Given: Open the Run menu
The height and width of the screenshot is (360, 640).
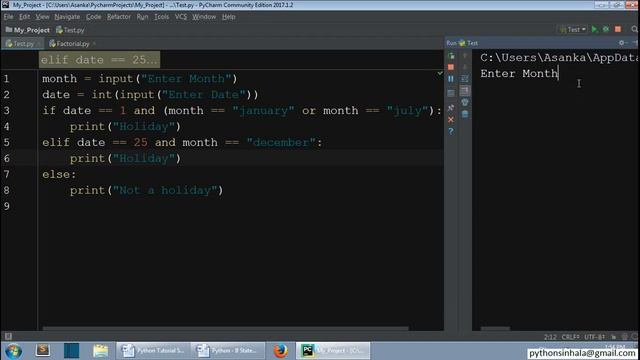Looking at the screenshot, I should coord(142,17).
